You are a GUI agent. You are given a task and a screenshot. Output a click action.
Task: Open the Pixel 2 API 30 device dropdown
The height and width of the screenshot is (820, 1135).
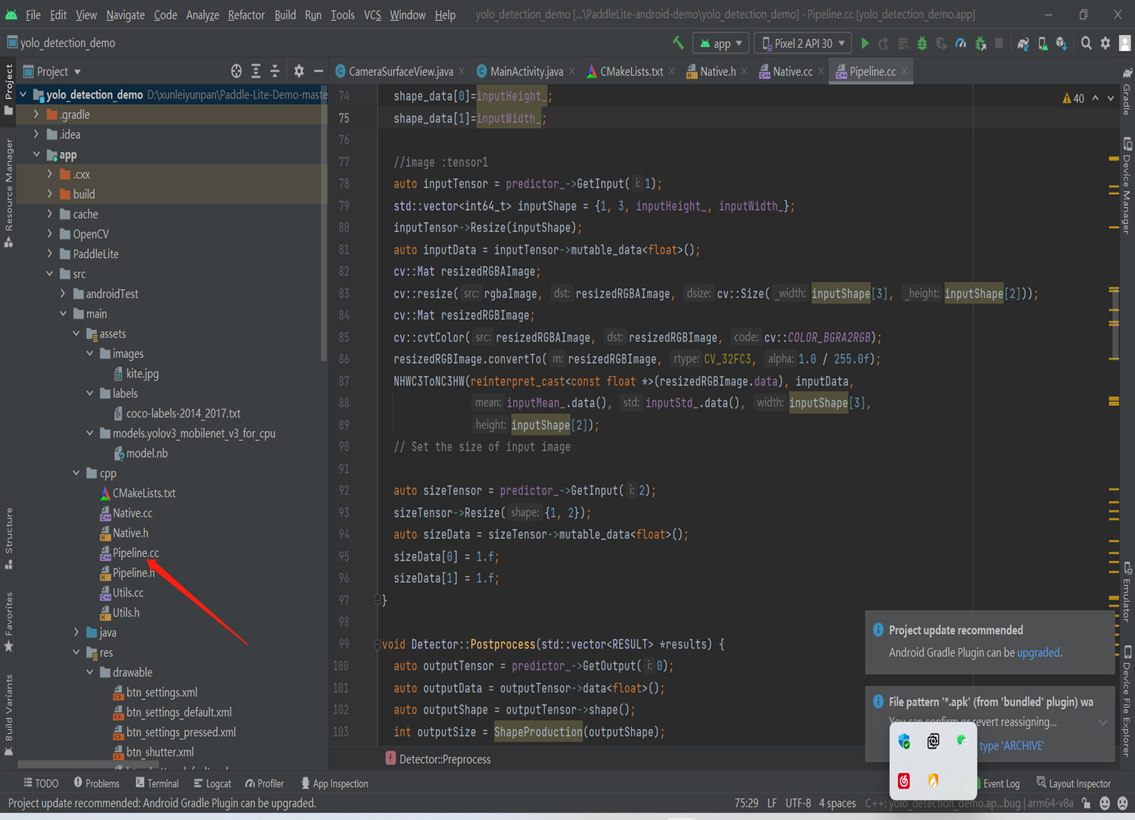tap(803, 43)
